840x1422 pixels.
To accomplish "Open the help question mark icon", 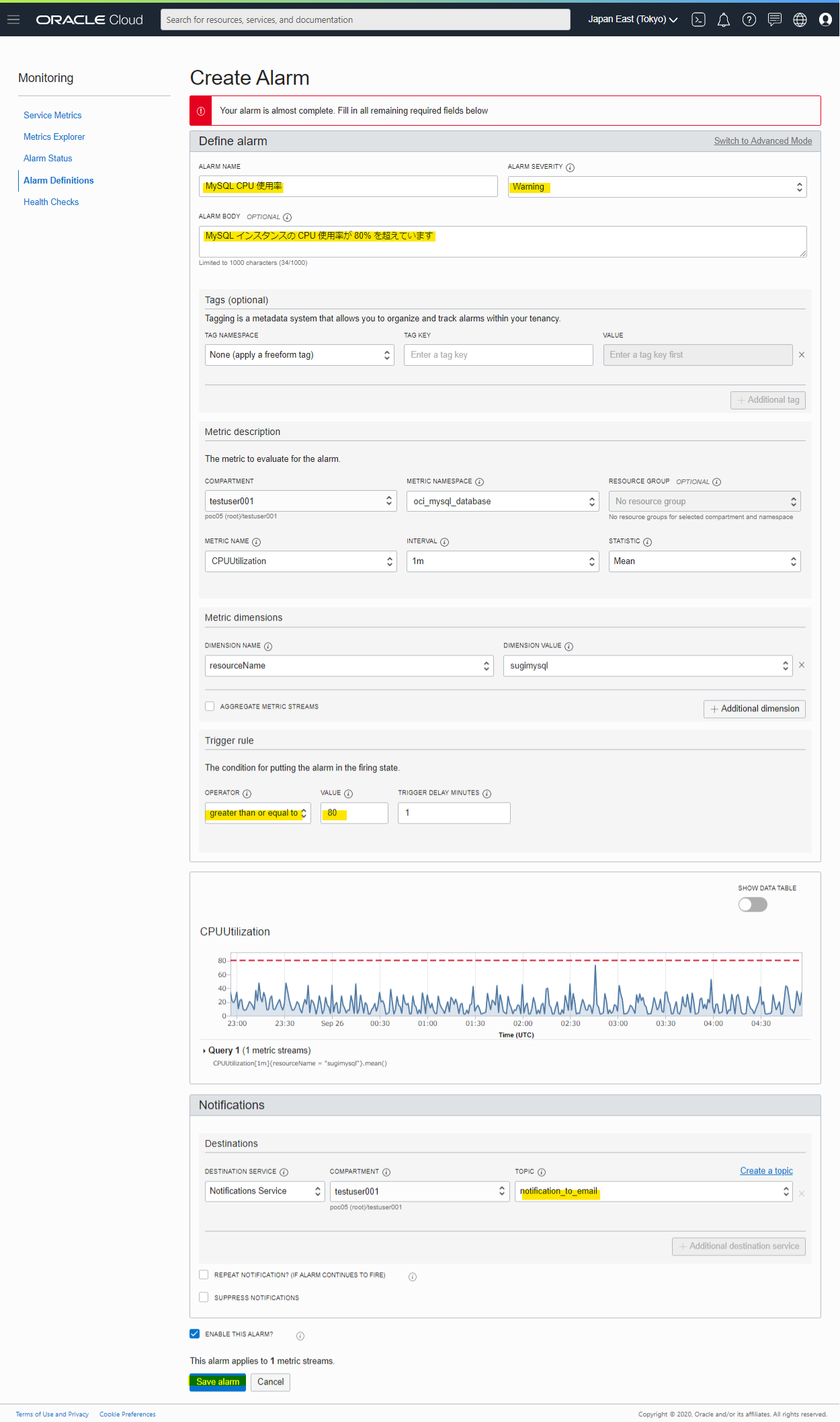I will pyautogui.click(x=749, y=19).
